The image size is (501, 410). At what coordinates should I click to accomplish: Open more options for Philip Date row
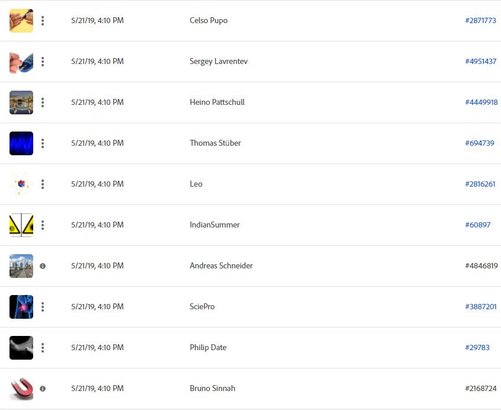click(43, 348)
